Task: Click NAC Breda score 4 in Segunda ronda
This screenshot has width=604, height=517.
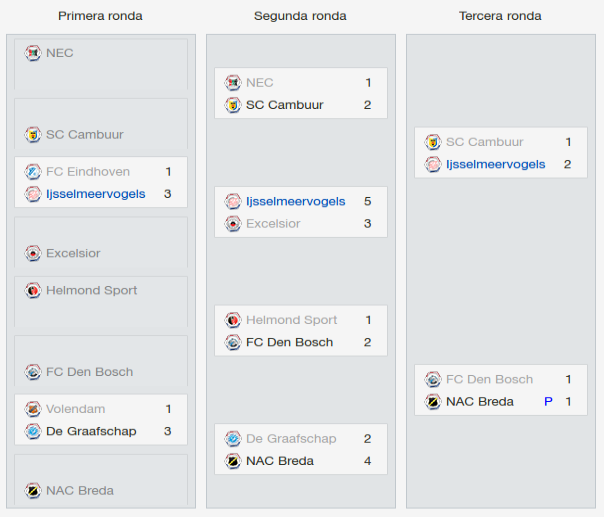Action: (x=367, y=461)
